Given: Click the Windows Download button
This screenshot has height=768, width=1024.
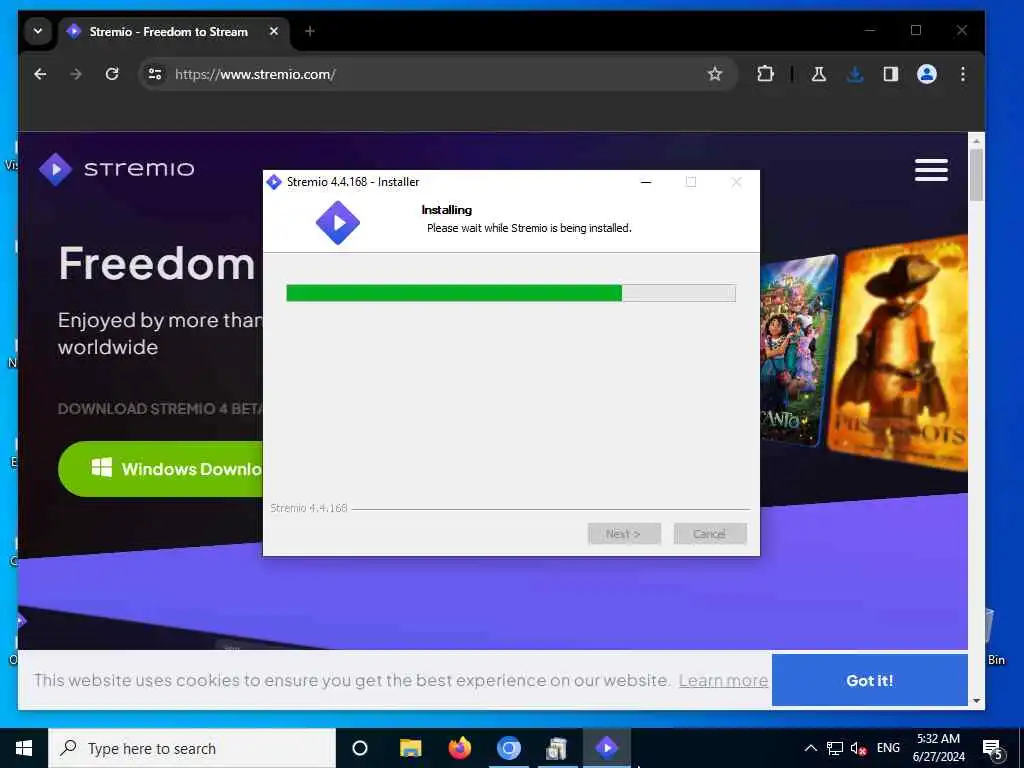Looking at the screenshot, I should pyautogui.click(x=161, y=469).
